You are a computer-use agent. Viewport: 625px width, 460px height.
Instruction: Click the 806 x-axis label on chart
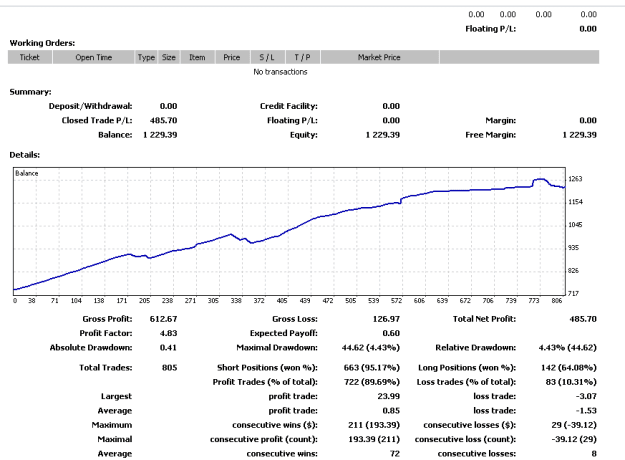click(x=557, y=301)
